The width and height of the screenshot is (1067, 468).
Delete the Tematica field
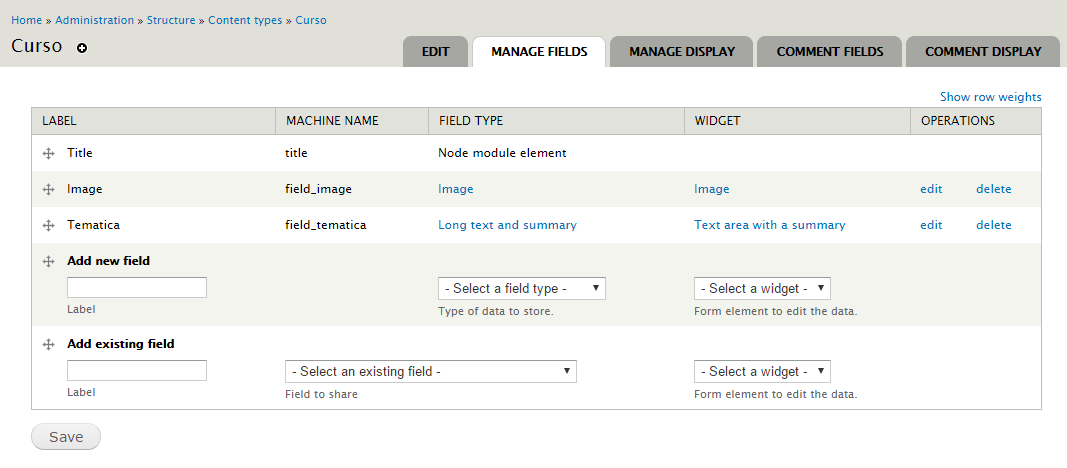coord(993,225)
